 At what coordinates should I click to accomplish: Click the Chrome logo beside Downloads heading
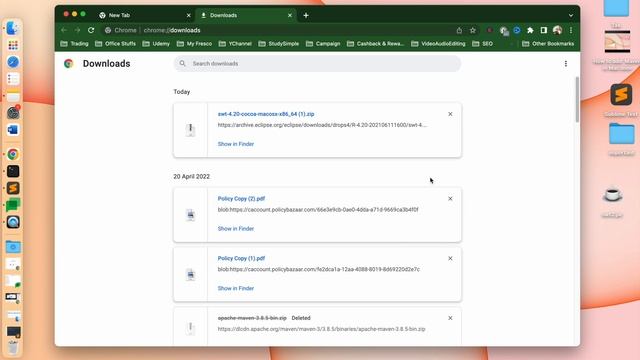click(x=69, y=64)
